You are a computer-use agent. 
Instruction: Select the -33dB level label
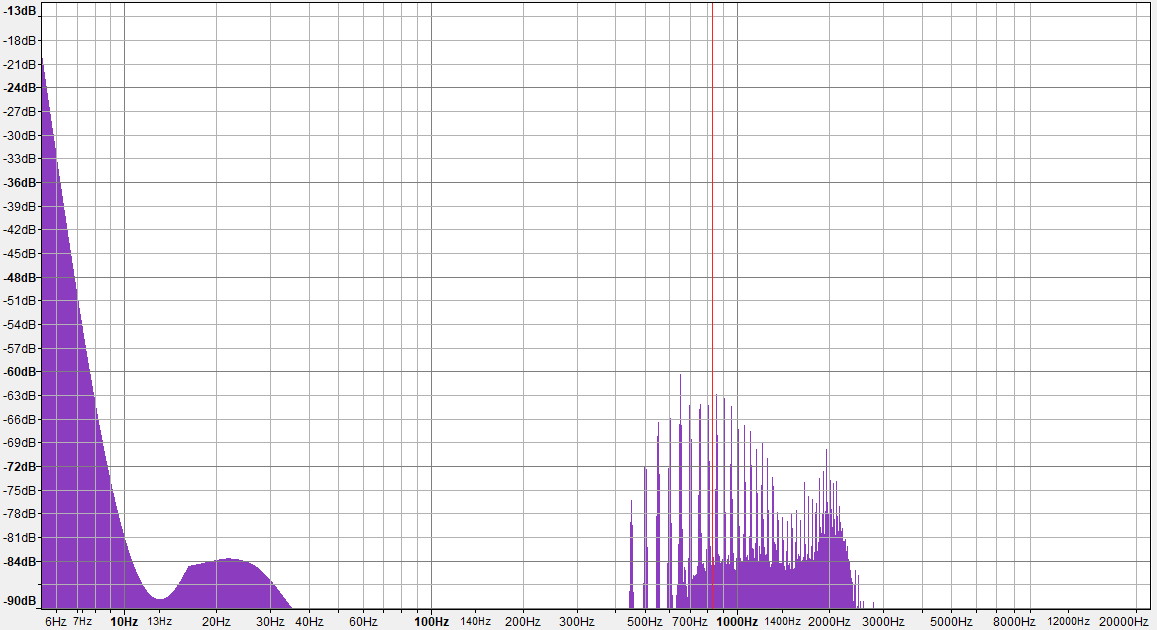pyautogui.click(x=20, y=159)
